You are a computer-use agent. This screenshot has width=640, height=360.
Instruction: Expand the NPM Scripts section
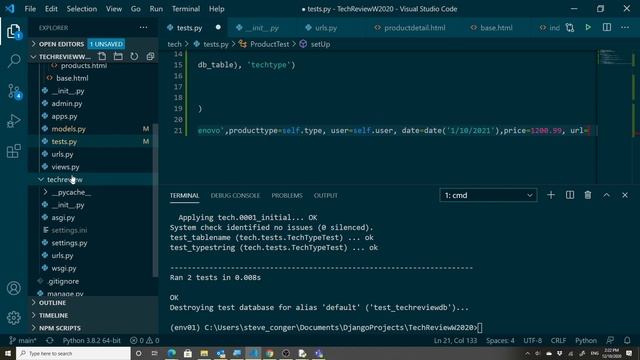tap(93, 328)
